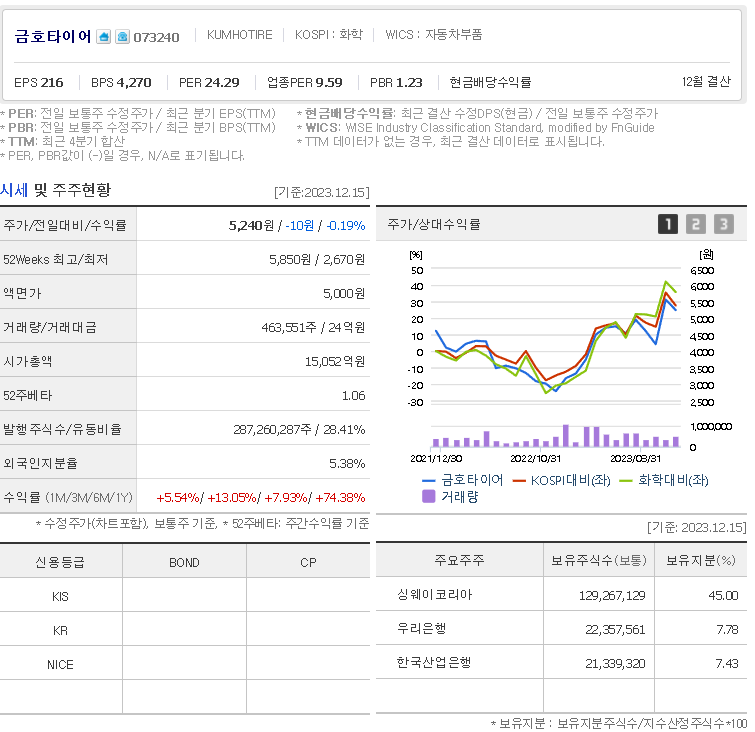
Task: Click the +74.38% one-year return value
Action: tap(340, 497)
